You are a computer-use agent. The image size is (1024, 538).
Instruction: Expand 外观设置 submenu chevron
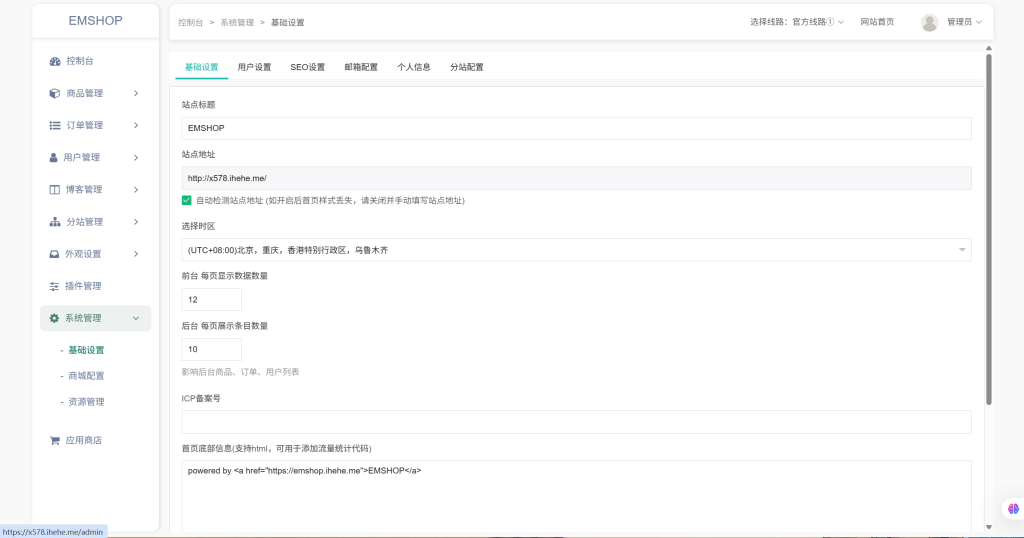(x=136, y=254)
